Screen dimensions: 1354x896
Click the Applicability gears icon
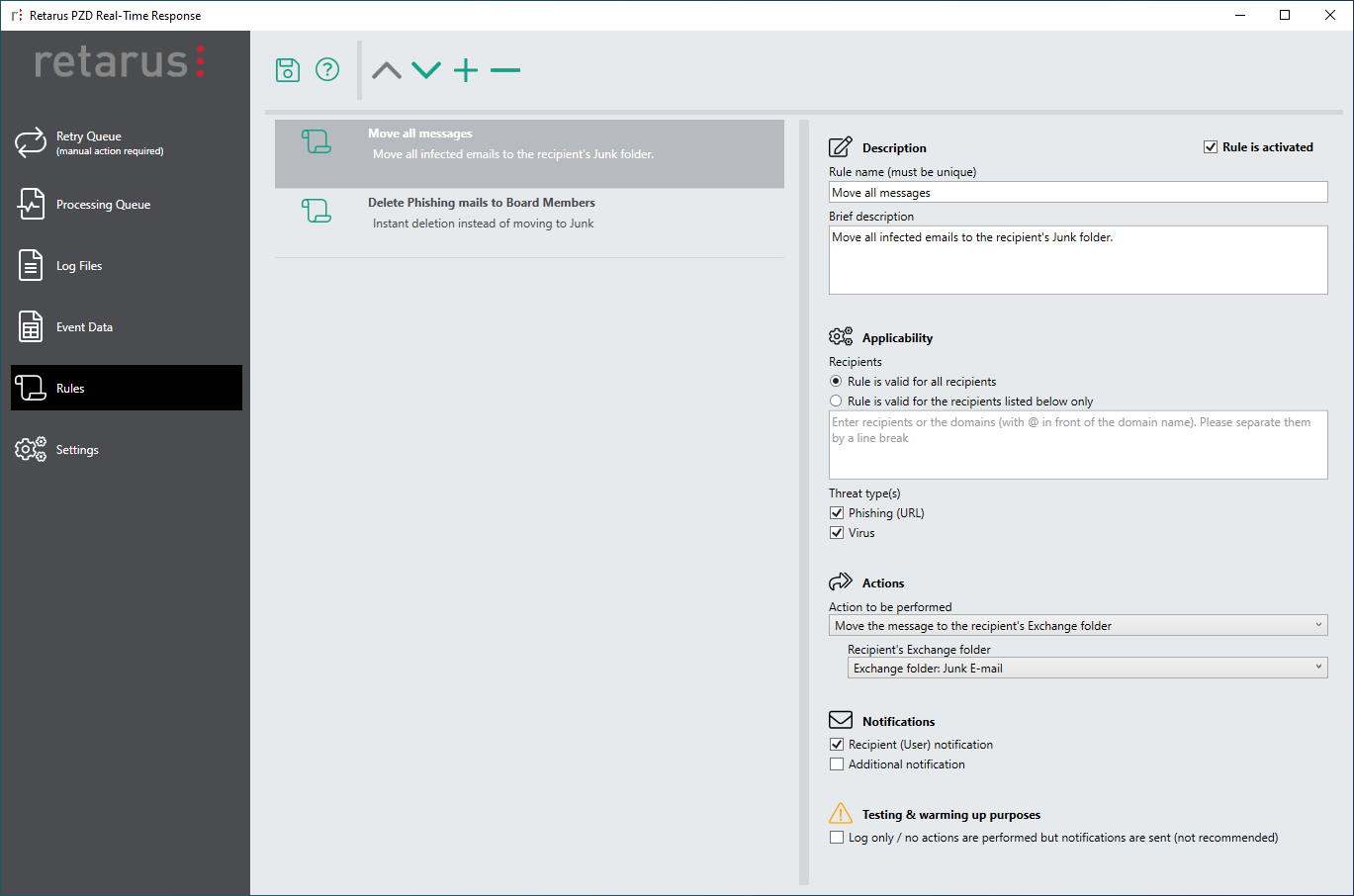841,336
